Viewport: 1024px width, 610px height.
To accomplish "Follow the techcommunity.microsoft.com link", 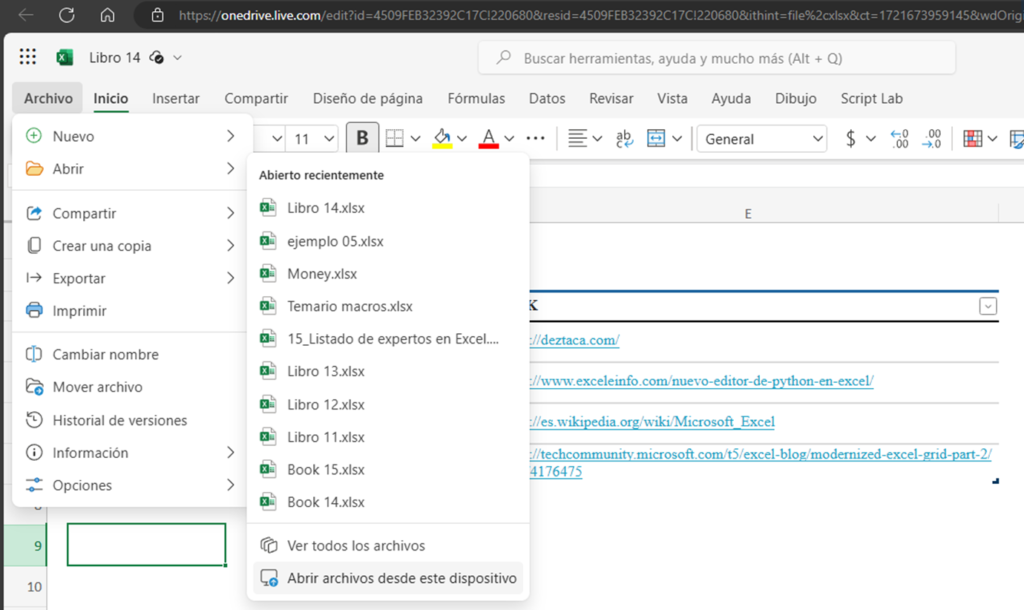I will 761,462.
